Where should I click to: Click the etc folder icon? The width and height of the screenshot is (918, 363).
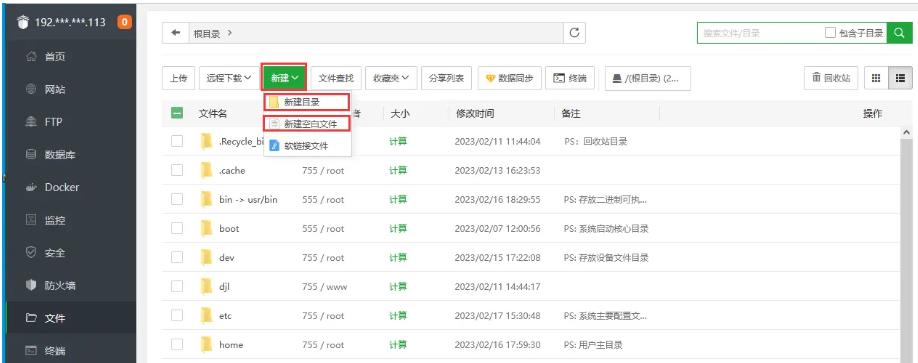[206, 316]
